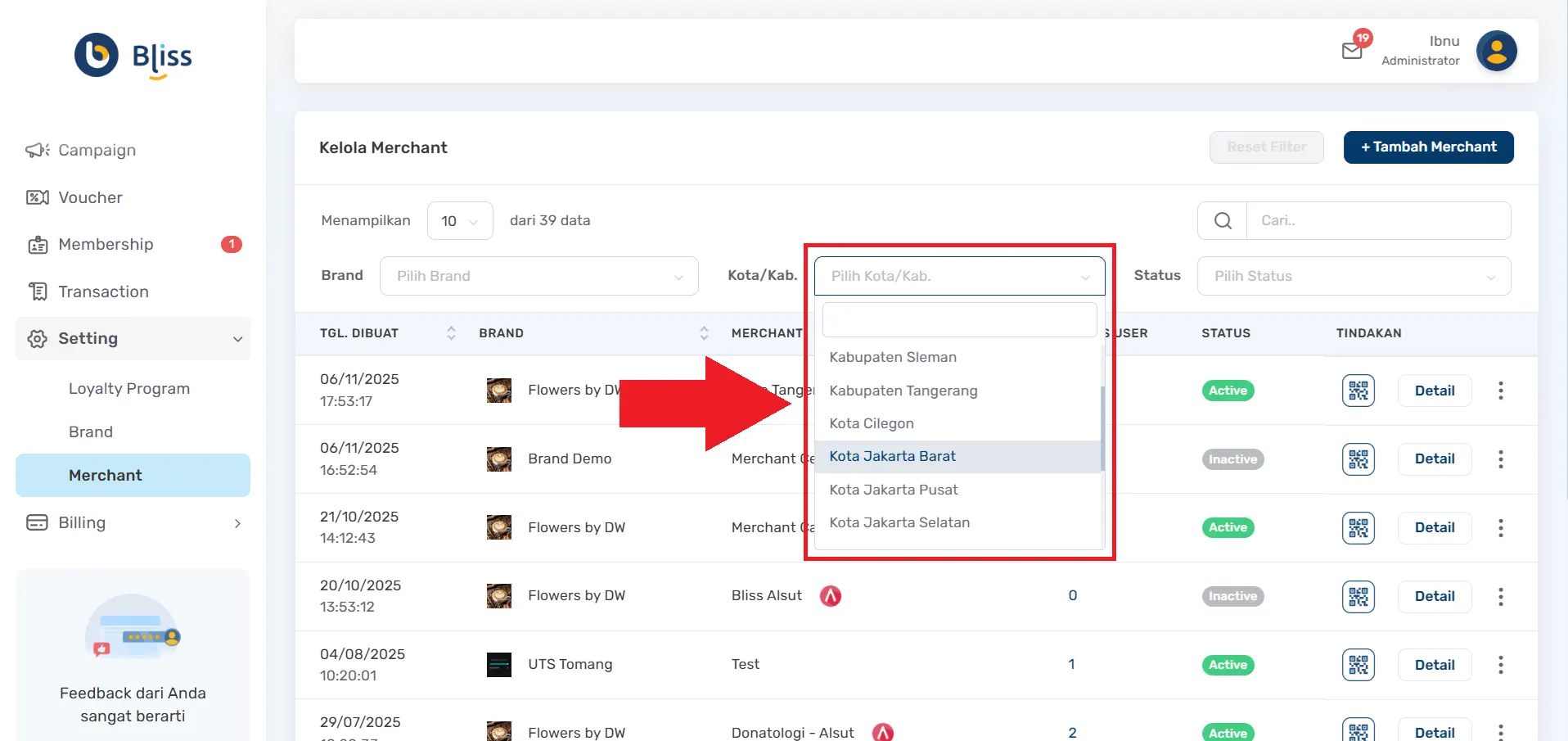
Task: Click red badge icon next to Bliss Alsut
Action: click(x=831, y=596)
